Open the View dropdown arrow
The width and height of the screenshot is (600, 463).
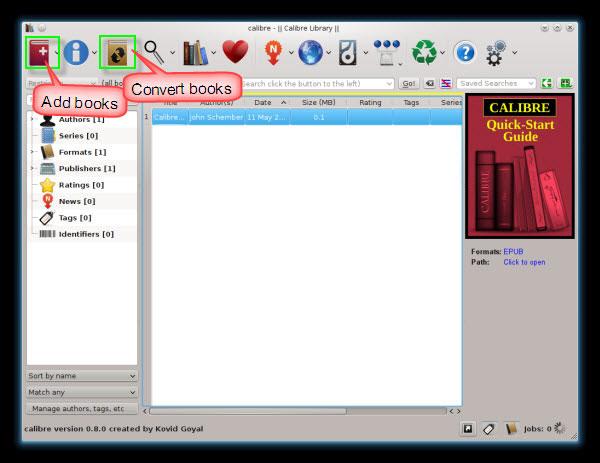(x=172, y=53)
